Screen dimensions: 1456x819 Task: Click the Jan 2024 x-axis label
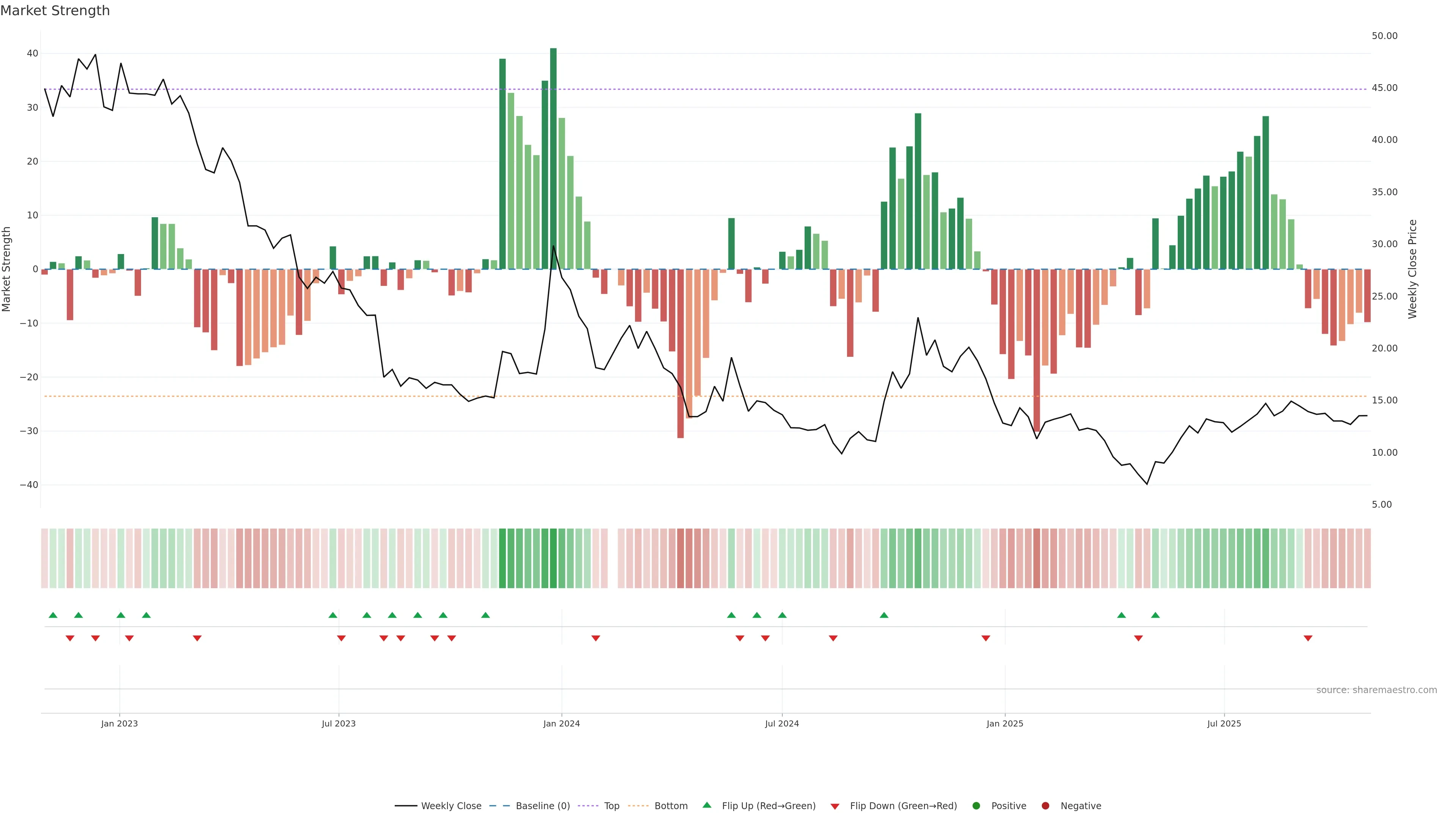561,723
